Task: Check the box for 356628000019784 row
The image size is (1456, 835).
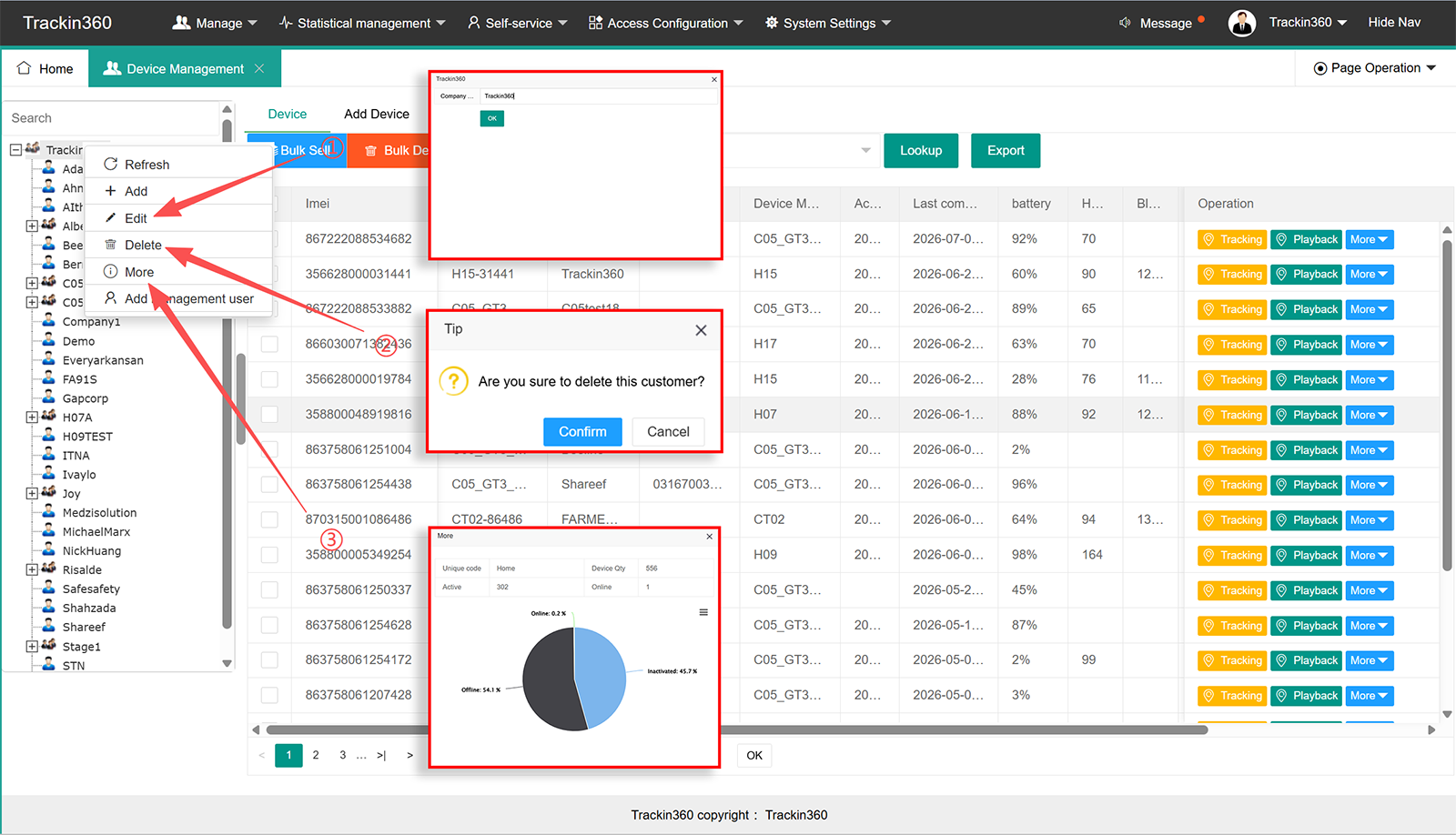Action: (x=269, y=379)
